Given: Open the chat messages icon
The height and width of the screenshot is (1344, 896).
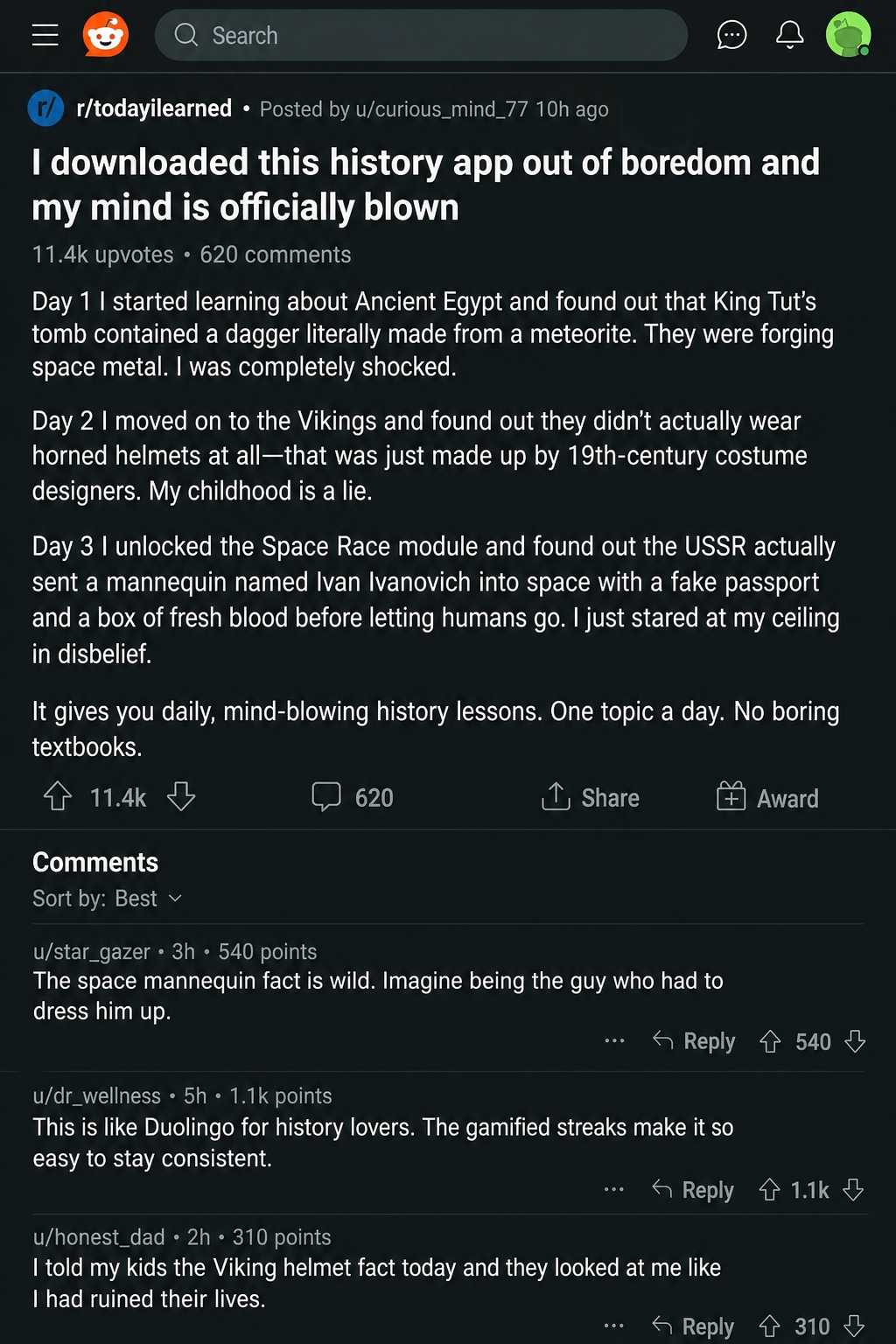Looking at the screenshot, I should 731,35.
